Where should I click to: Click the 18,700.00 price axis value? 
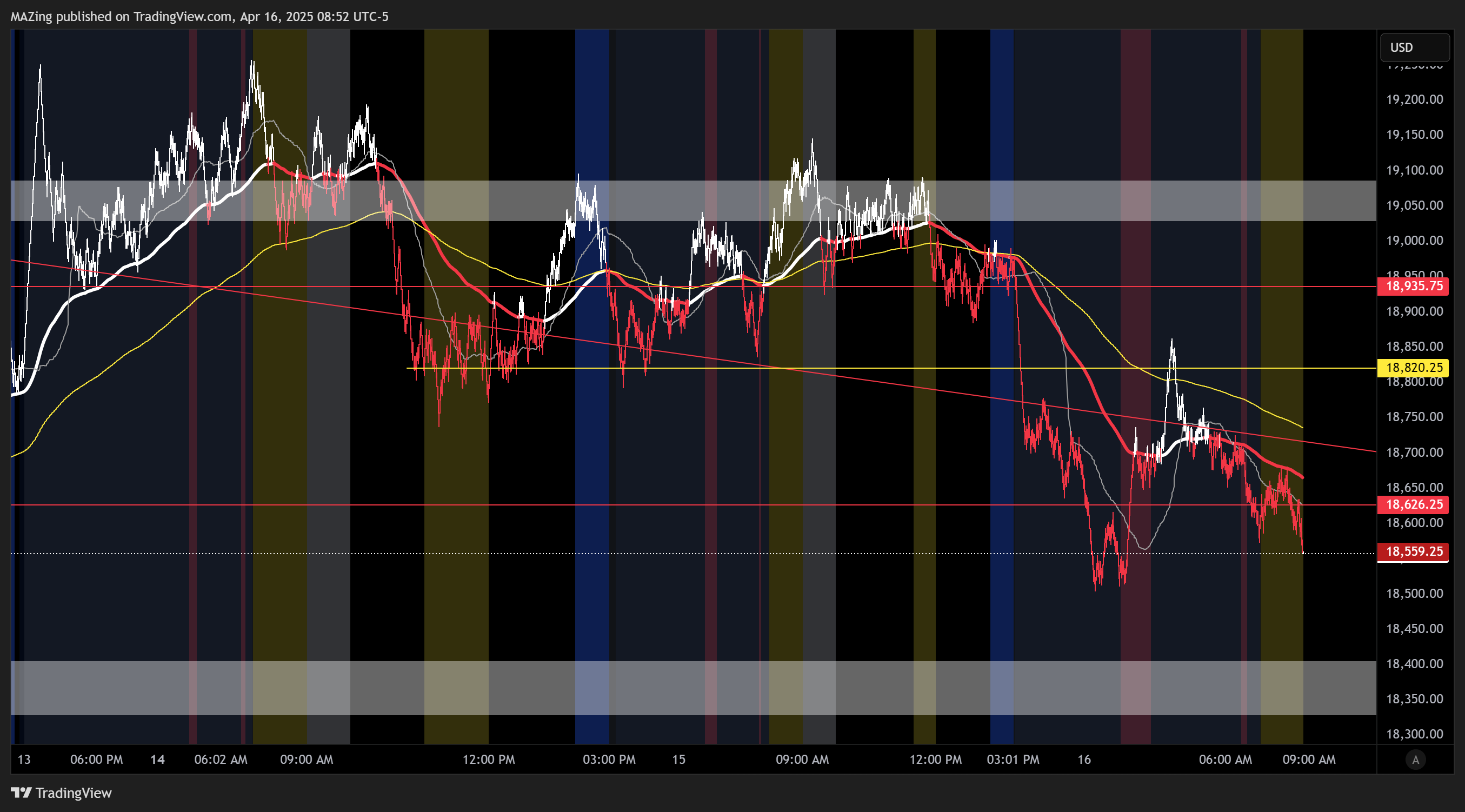1414,452
